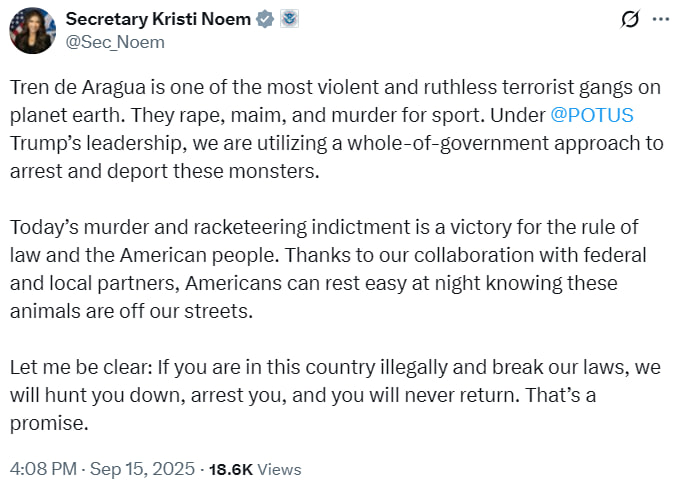View the 18.6K view count

coord(231,470)
